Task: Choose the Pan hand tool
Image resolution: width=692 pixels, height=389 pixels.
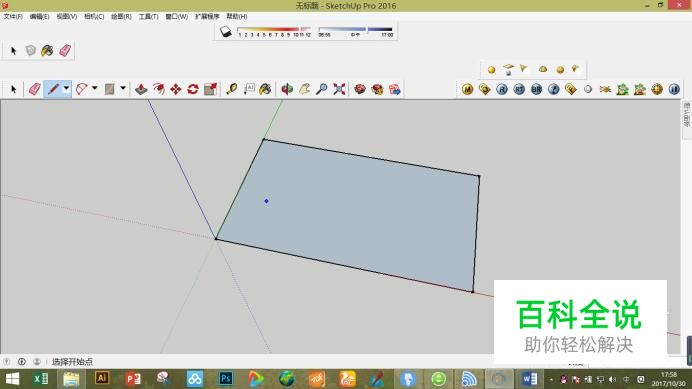Action: 305,89
